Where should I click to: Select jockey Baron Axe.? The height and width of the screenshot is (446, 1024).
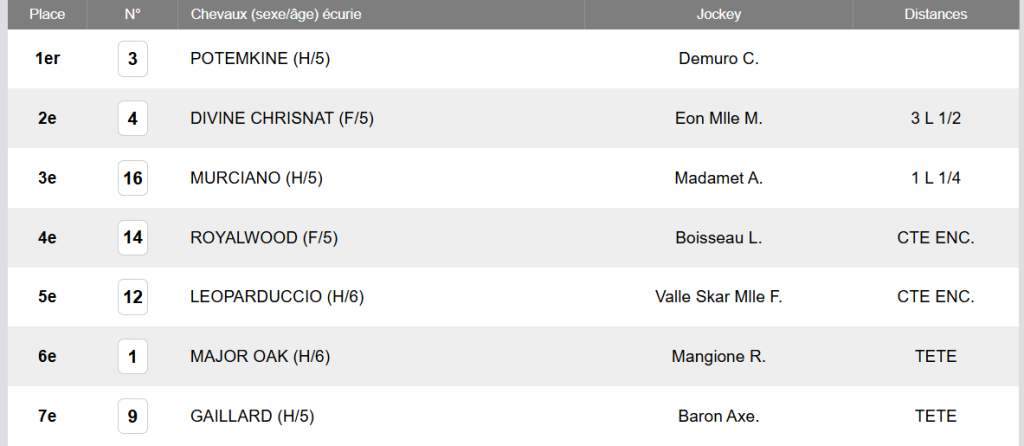coord(718,416)
